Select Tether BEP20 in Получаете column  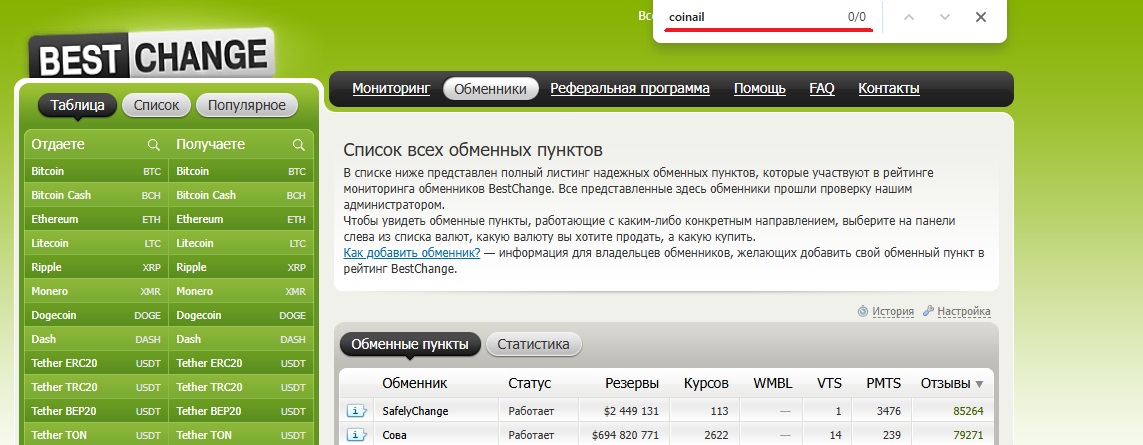tap(241, 411)
